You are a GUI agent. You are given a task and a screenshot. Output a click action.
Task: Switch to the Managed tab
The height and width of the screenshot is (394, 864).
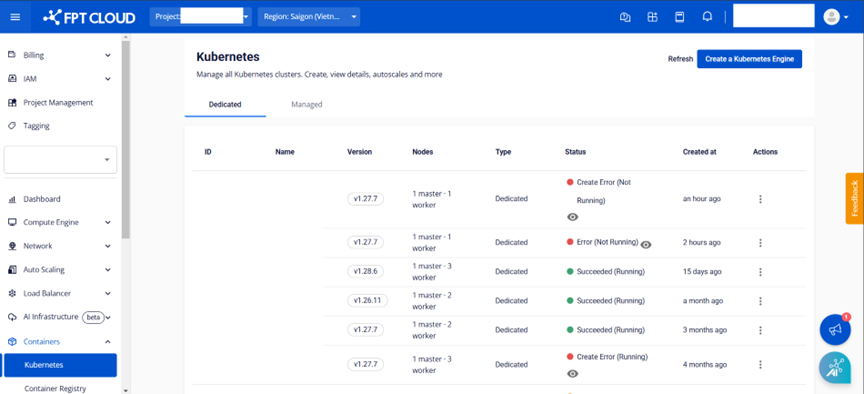point(307,104)
